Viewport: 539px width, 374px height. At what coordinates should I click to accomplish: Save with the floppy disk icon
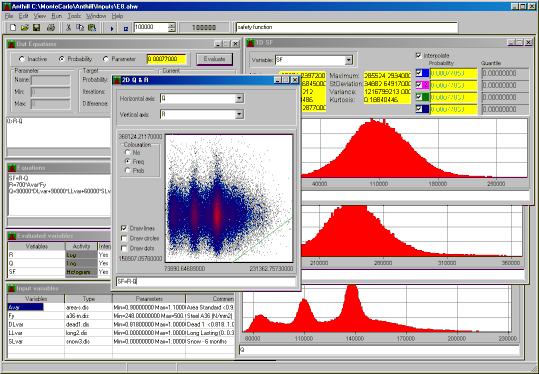coord(36,28)
